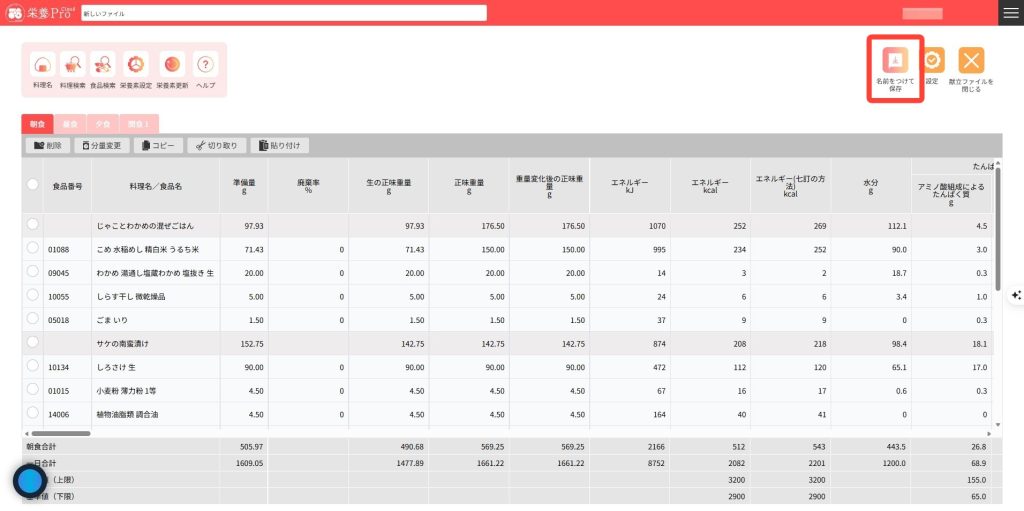Screen dimensions: 1024x511
Task: Open the ヘルプ help icon
Action: (x=205, y=66)
